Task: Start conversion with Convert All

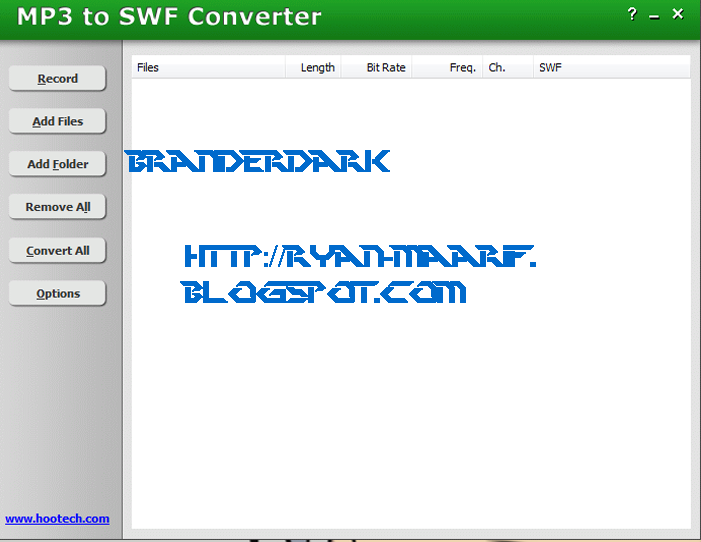Action: coord(57,250)
